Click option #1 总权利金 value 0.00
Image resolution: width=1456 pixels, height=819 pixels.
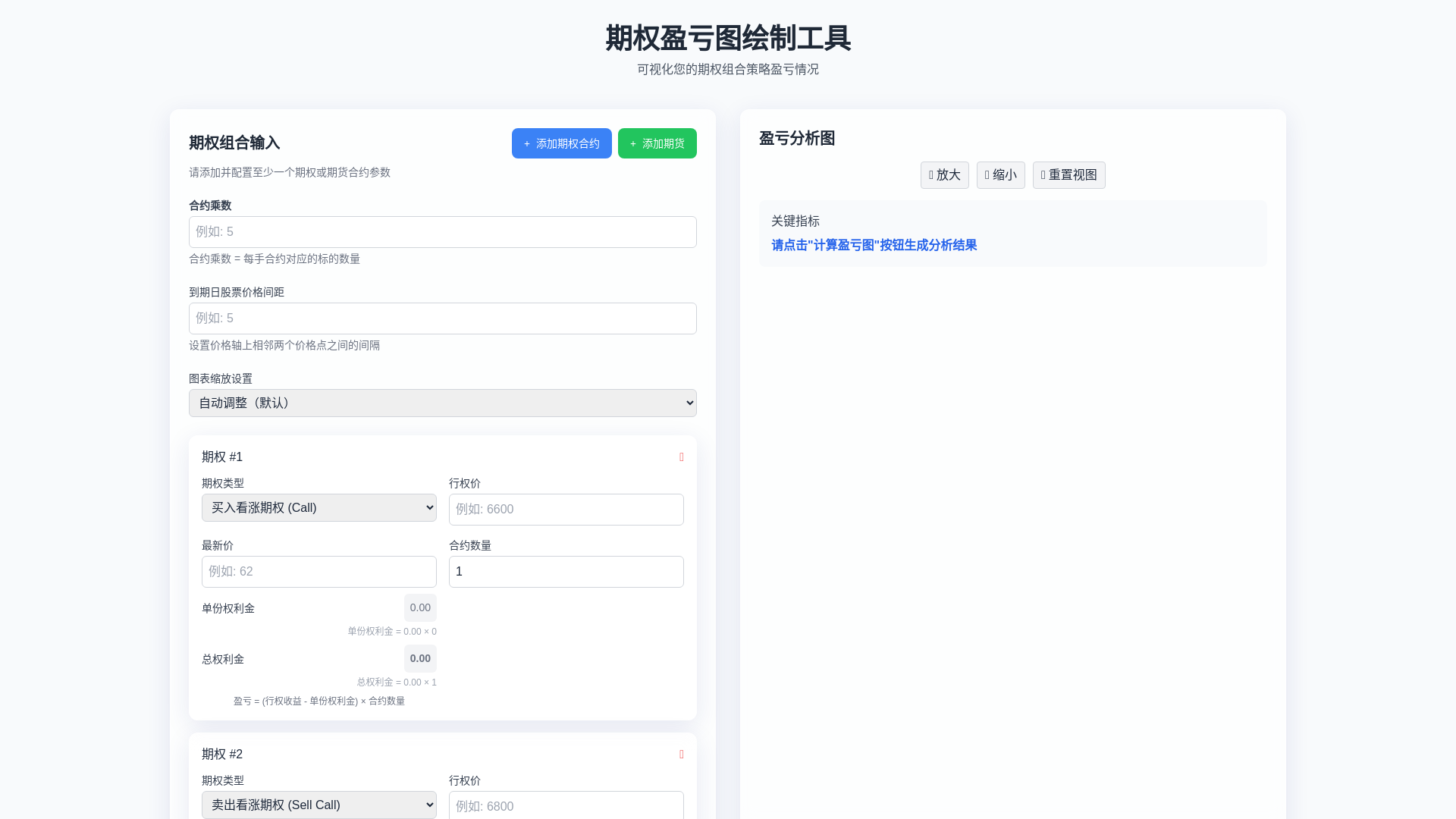pos(420,659)
